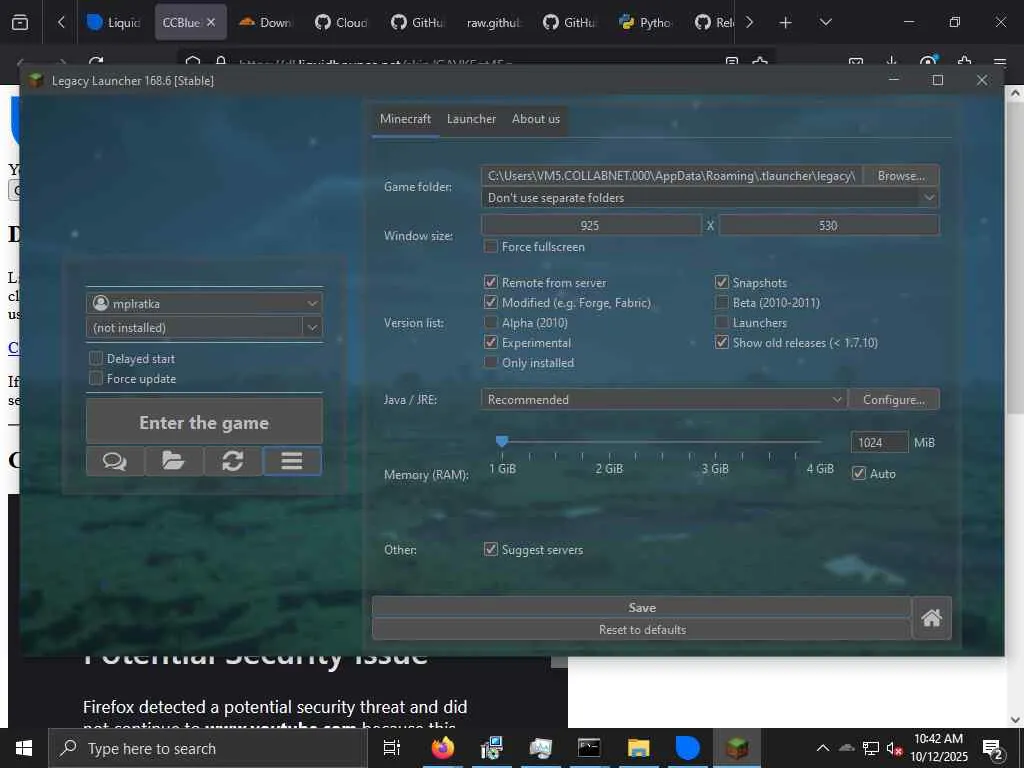Open the support chat bubble icon in launcher
Screen dimensions: 1024x768
coord(115,461)
